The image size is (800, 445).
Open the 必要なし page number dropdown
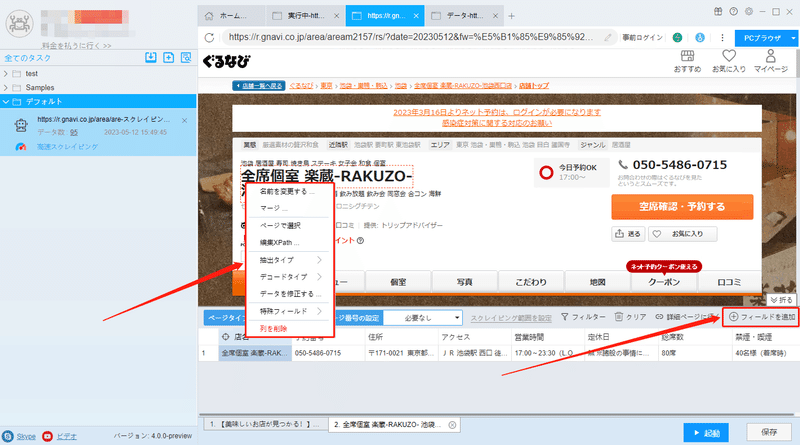tap(423, 318)
